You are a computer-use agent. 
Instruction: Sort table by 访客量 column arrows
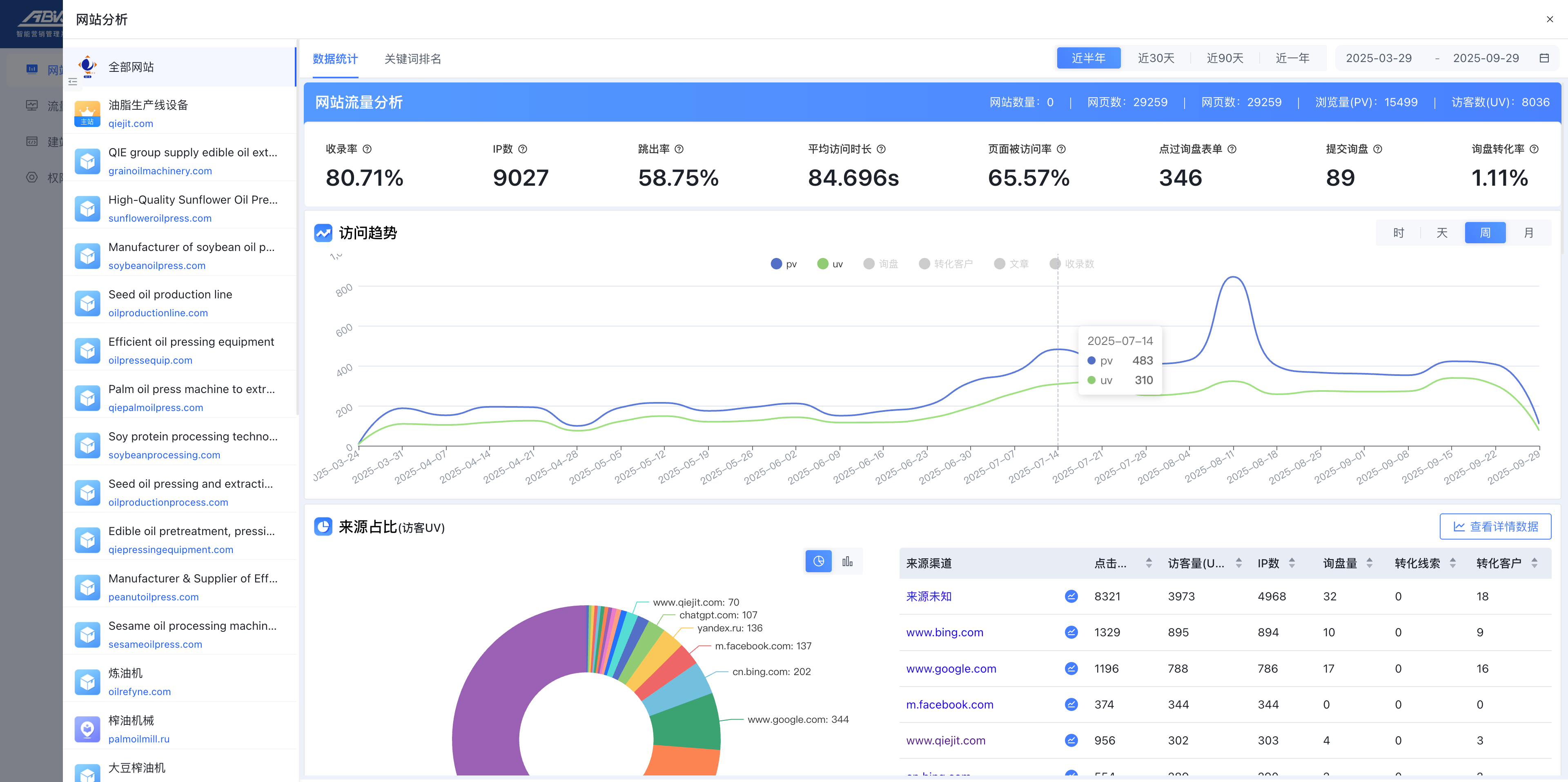pyautogui.click(x=1239, y=563)
